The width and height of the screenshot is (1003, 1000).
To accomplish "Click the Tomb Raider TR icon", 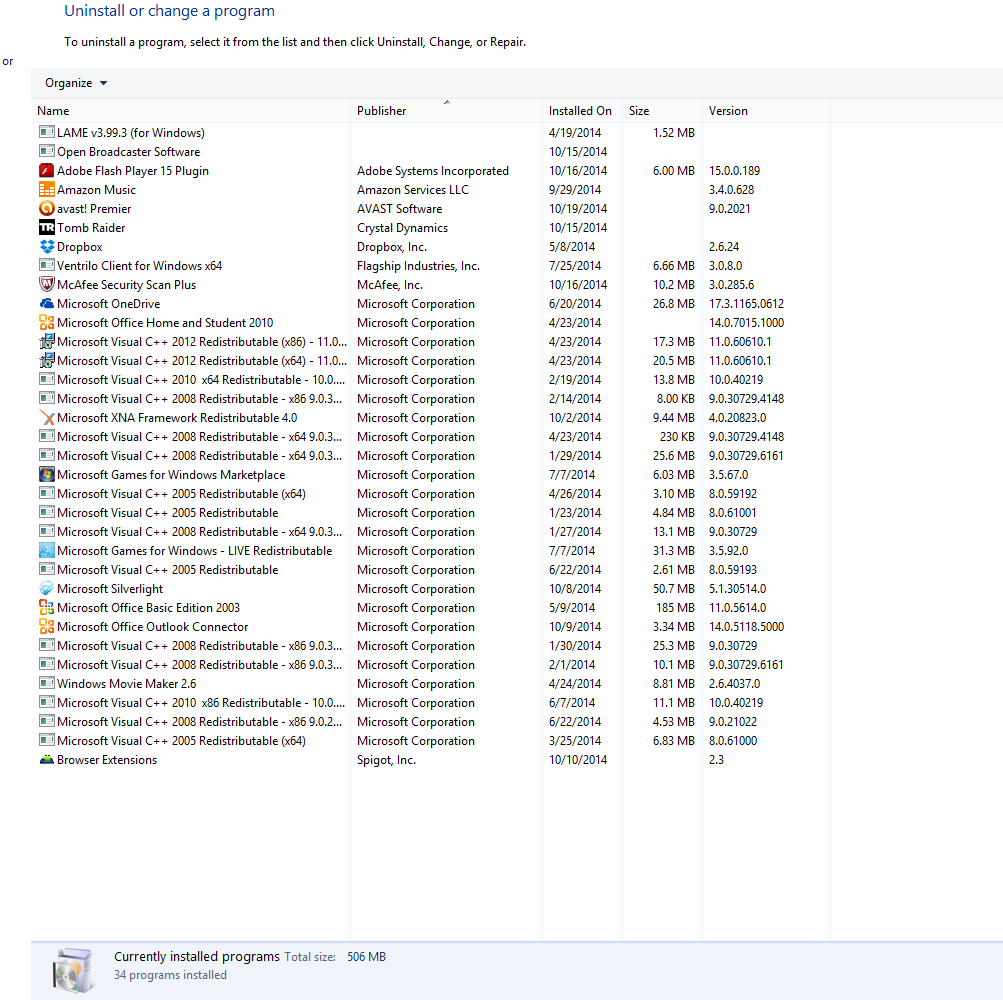I will [47, 228].
